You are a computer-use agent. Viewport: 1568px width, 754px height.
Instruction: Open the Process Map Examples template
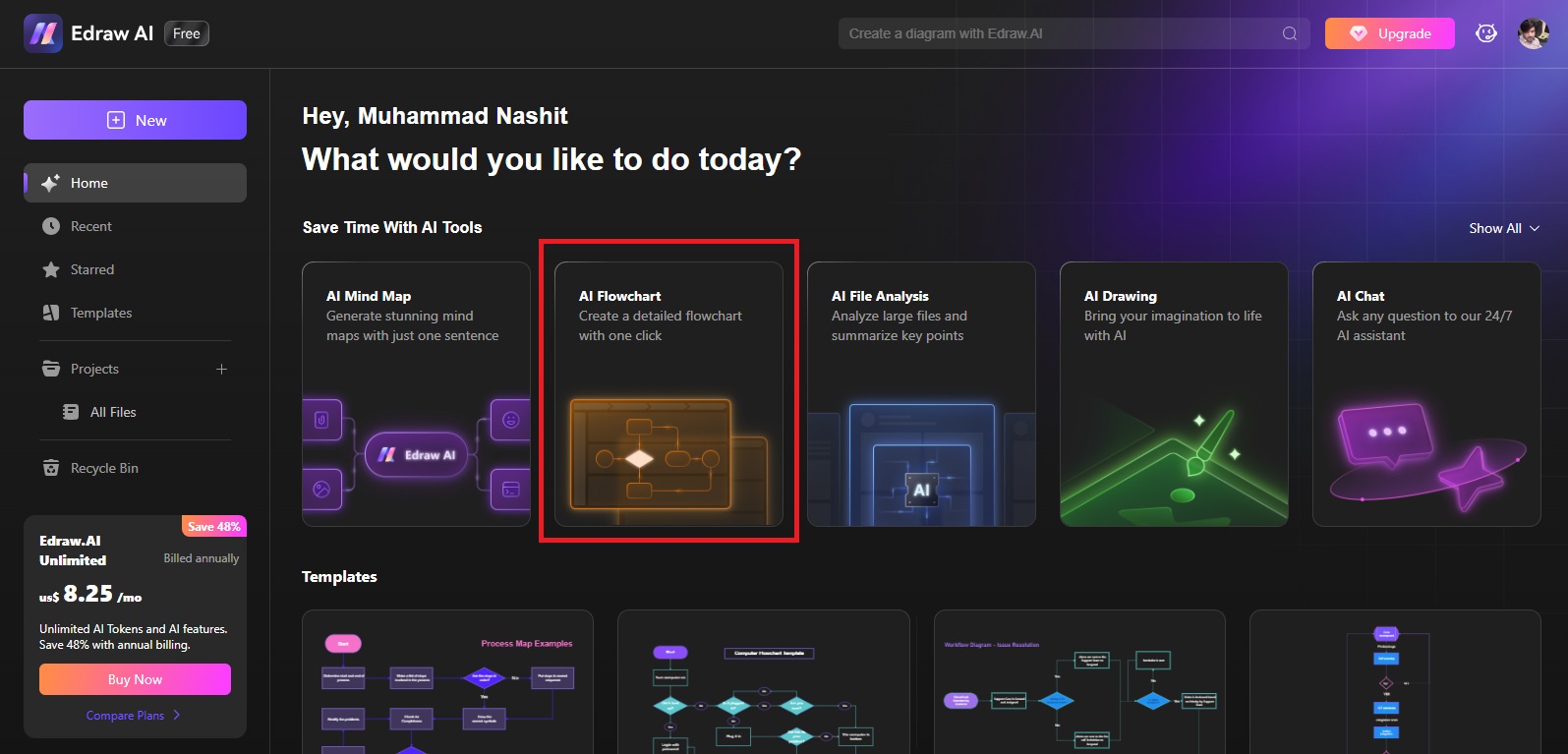(x=447, y=682)
